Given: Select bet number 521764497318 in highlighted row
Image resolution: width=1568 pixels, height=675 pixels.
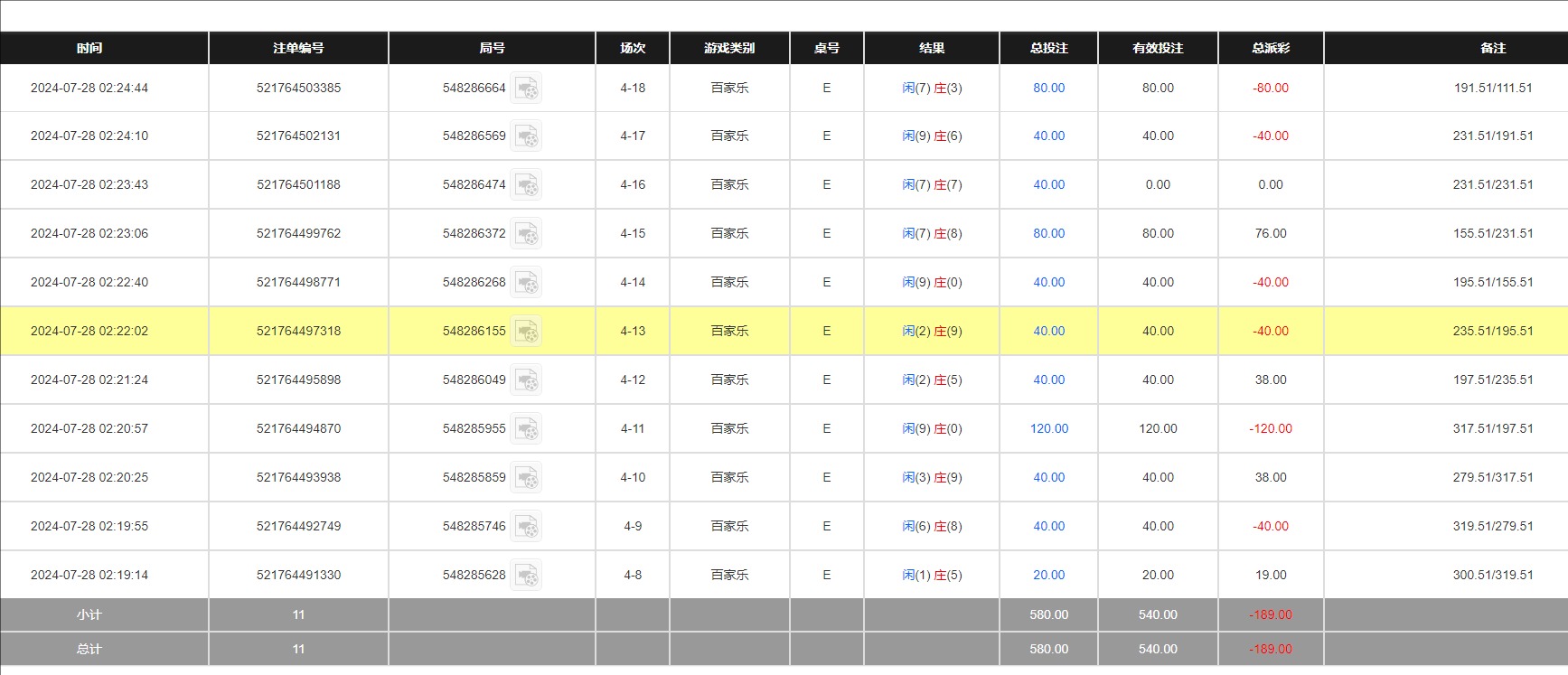Looking at the screenshot, I should [298, 332].
